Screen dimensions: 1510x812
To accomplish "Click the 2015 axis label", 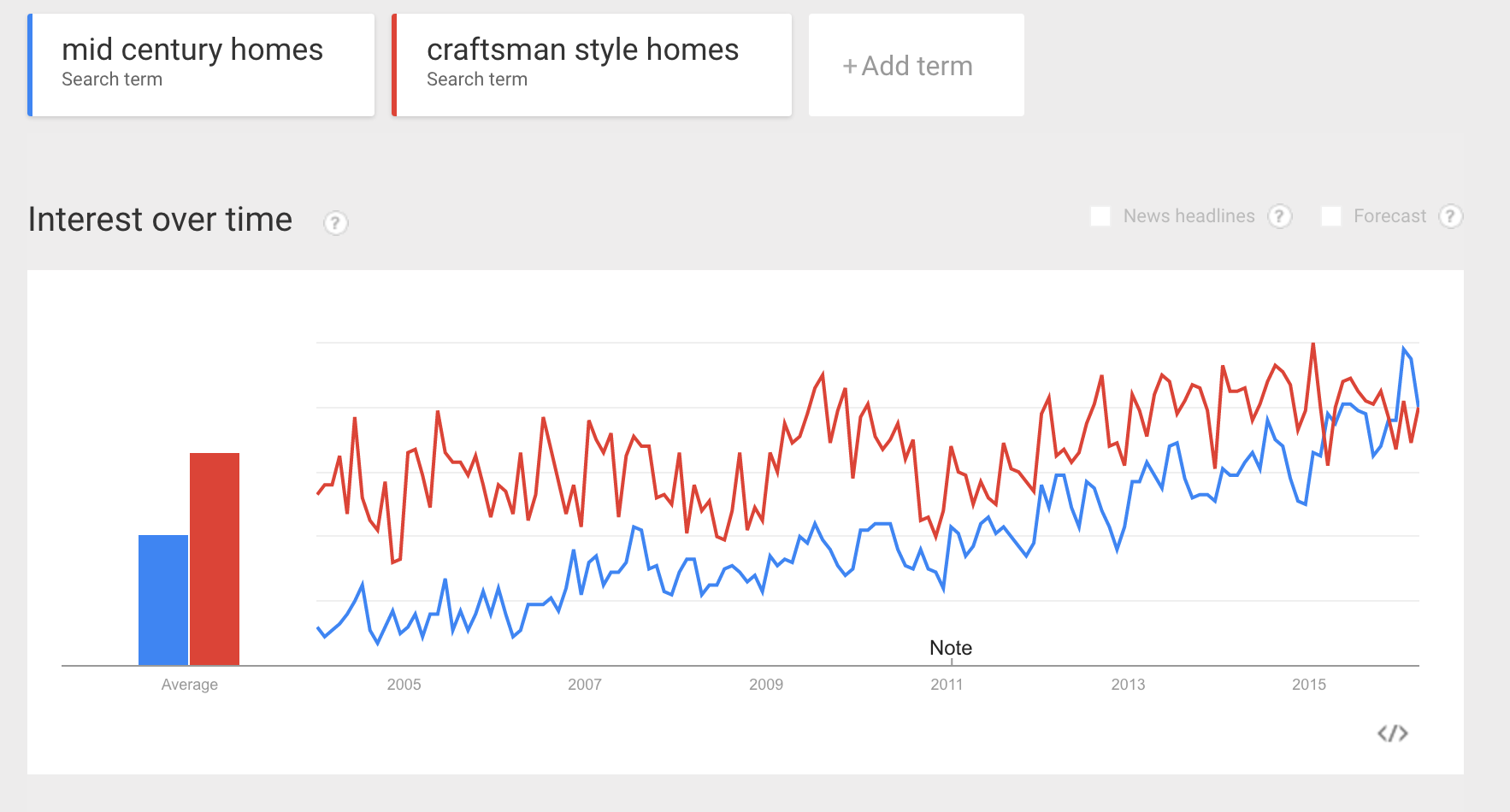I will coord(1309,685).
